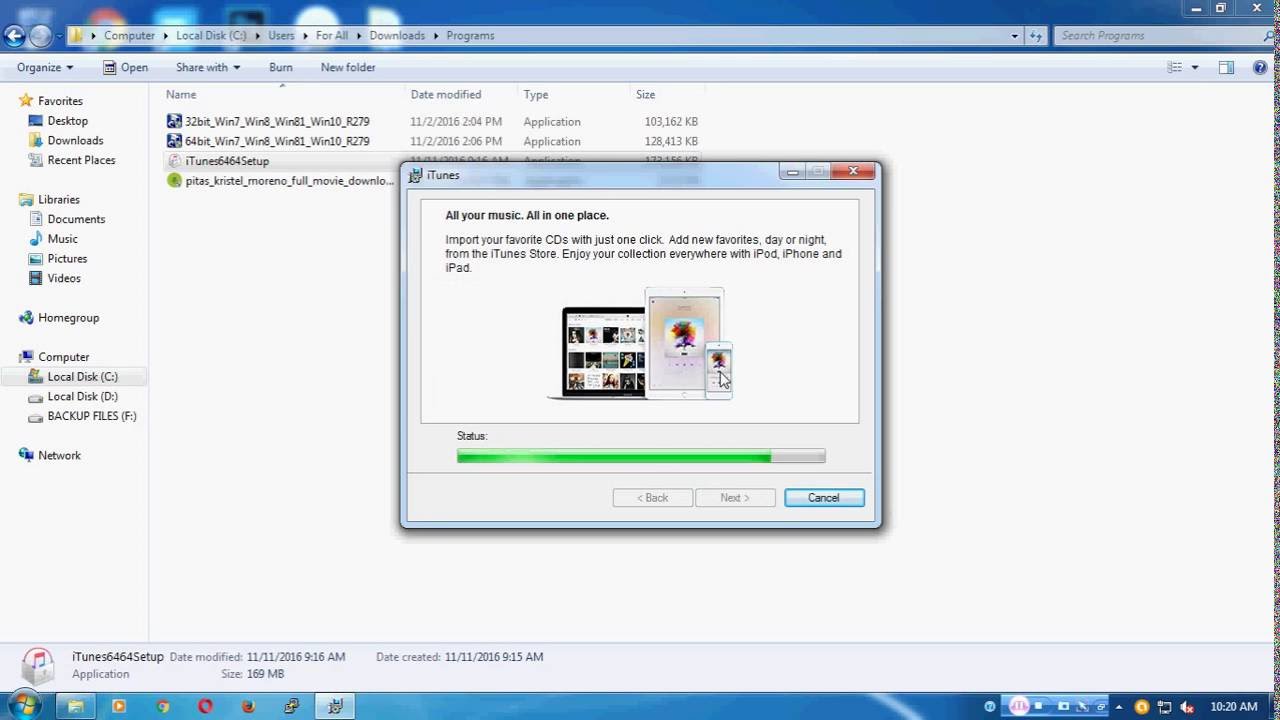Open Windows Explorer from the taskbar
The image size is (1280, 720).
(75, 706)
